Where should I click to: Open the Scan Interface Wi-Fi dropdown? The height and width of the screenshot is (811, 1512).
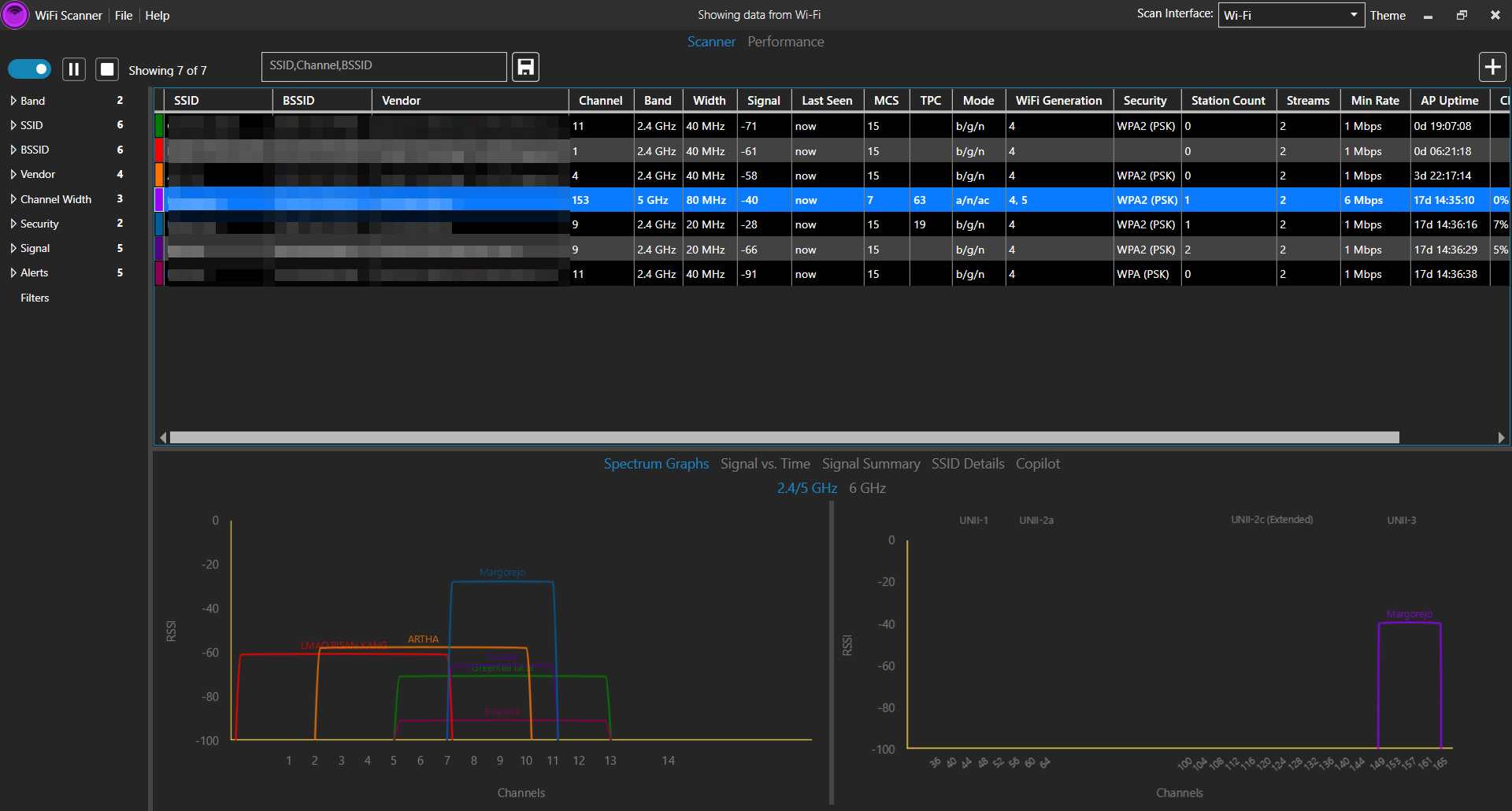(1291, 15)
